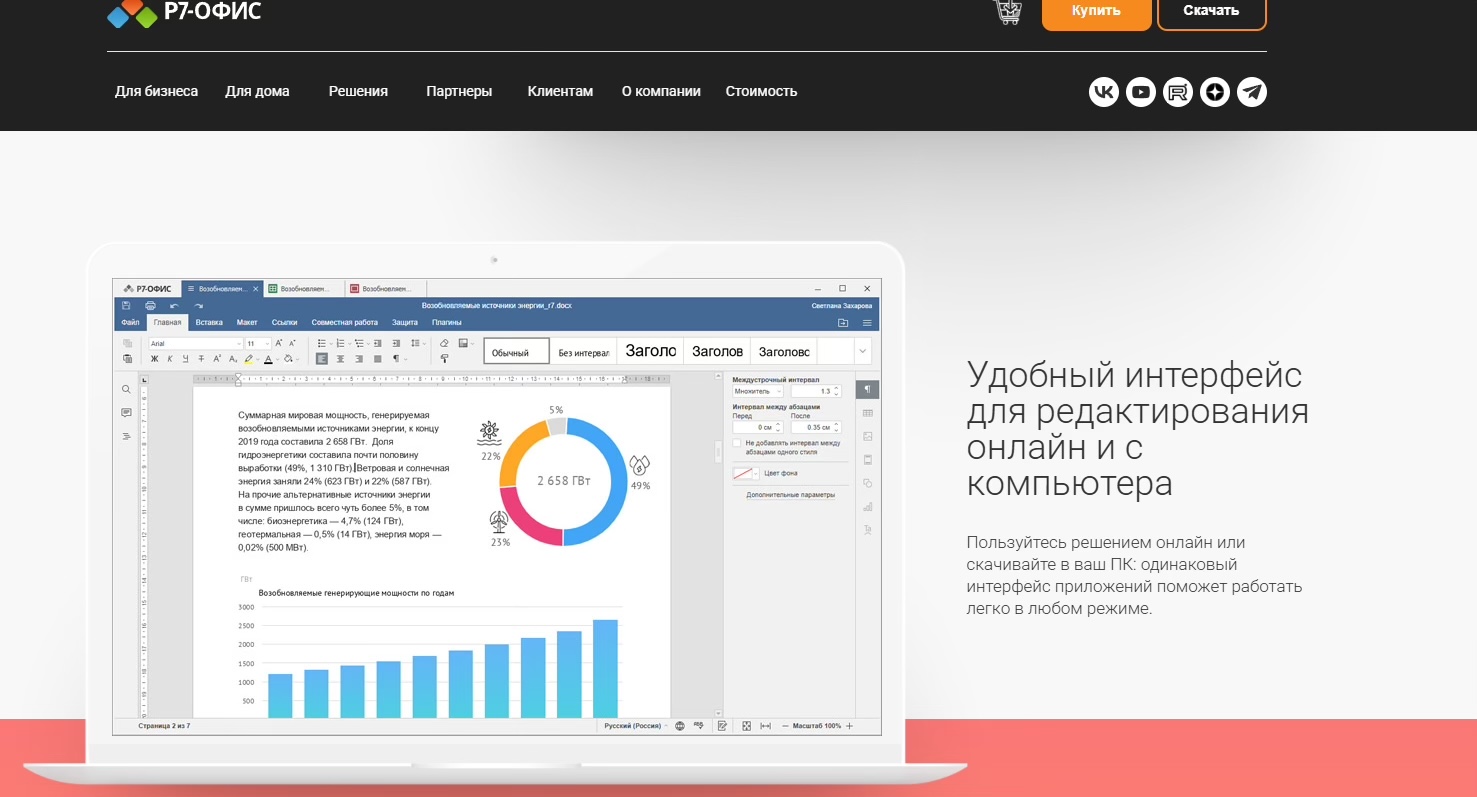Click the После spacing field 0.35 см
Viewport: 1477px width, 797px height.
point(816,428)
